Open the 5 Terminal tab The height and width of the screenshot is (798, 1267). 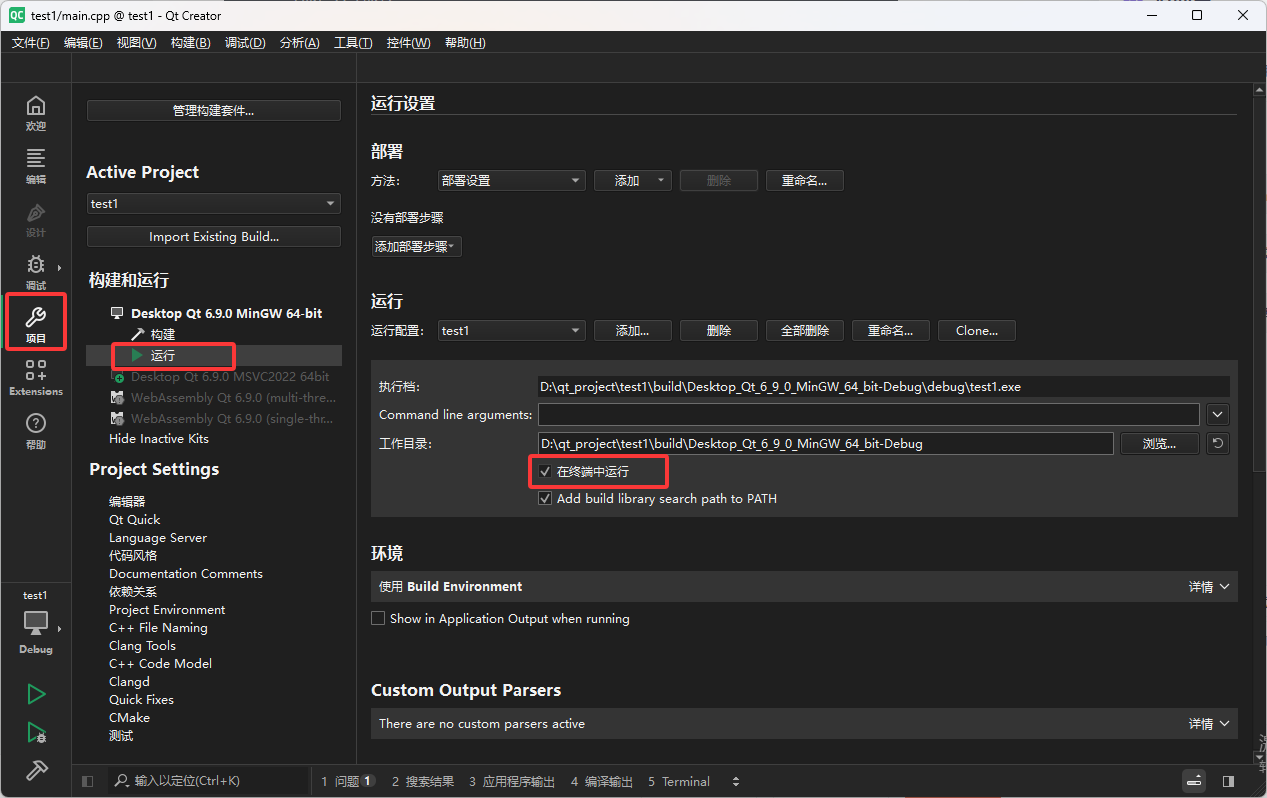(679, 781)
